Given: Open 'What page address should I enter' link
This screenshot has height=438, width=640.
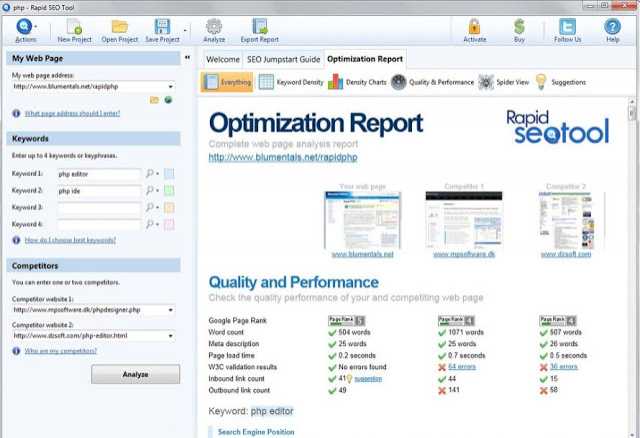Looking at the screenshot, I should tap(72, 113).
